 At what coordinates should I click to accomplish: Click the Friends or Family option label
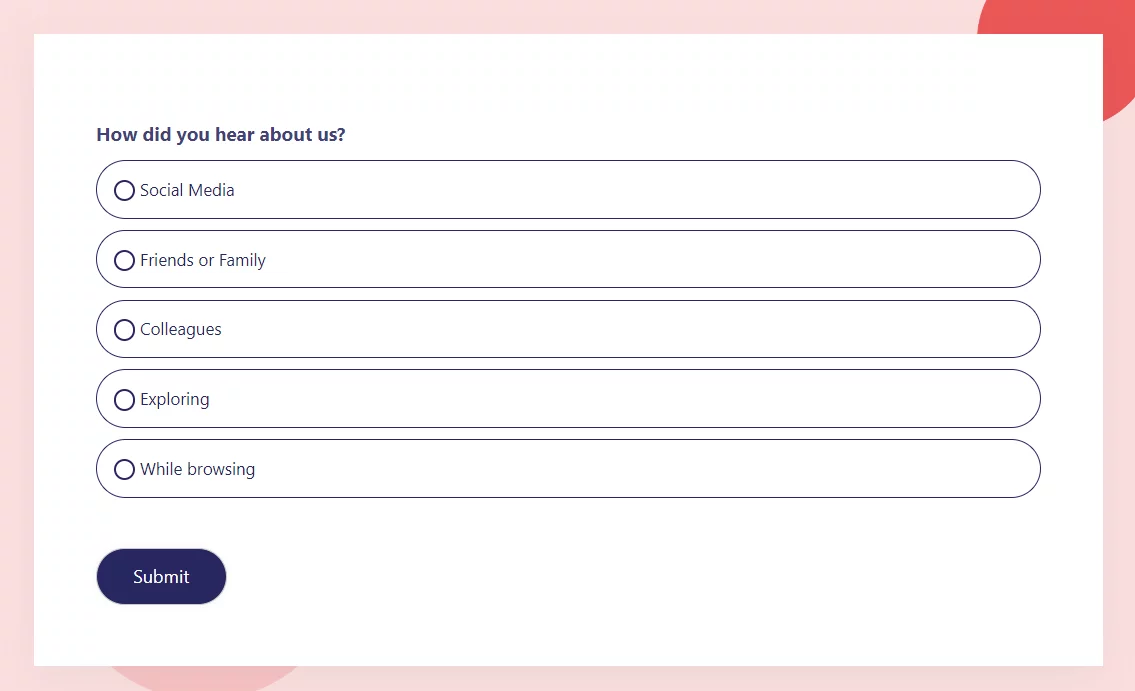(x=203, y=260)
